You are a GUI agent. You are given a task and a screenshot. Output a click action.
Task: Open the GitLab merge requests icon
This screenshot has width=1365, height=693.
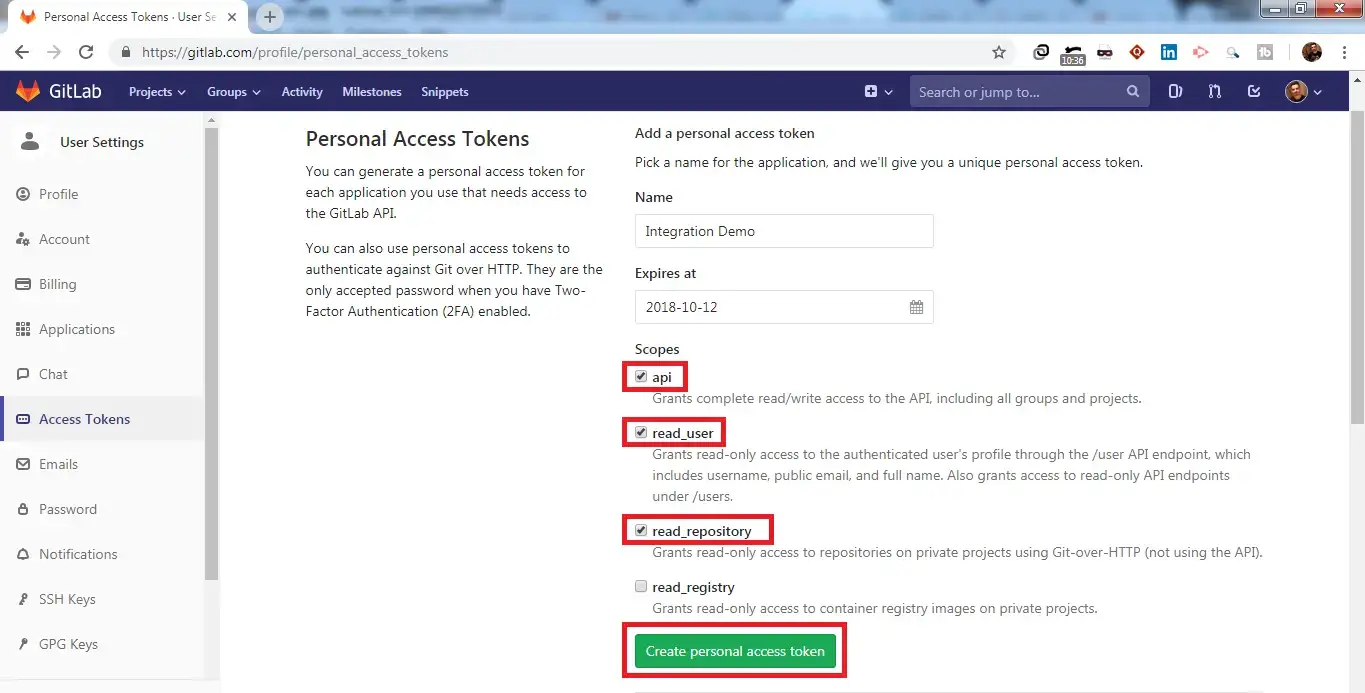coord(1214,91)
